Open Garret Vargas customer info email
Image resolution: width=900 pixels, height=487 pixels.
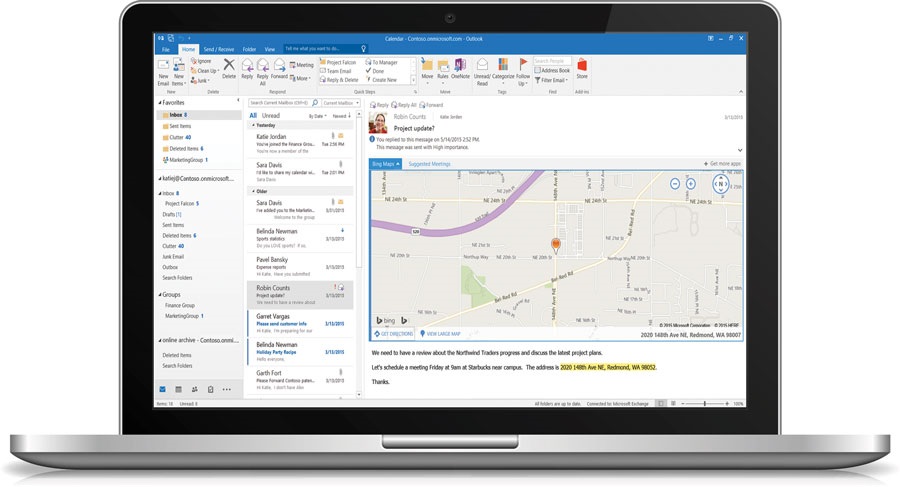[x=300, y=323]
